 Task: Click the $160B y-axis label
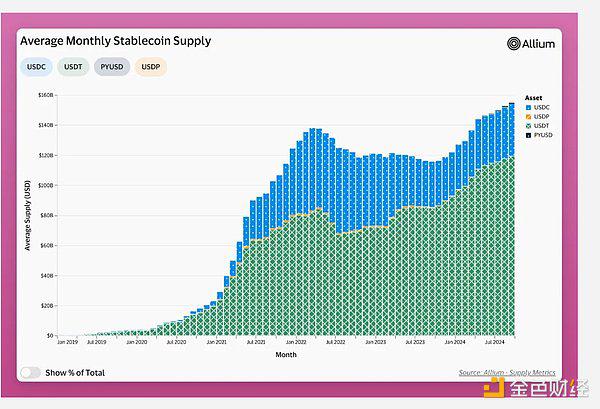click(x=46, y=95)
